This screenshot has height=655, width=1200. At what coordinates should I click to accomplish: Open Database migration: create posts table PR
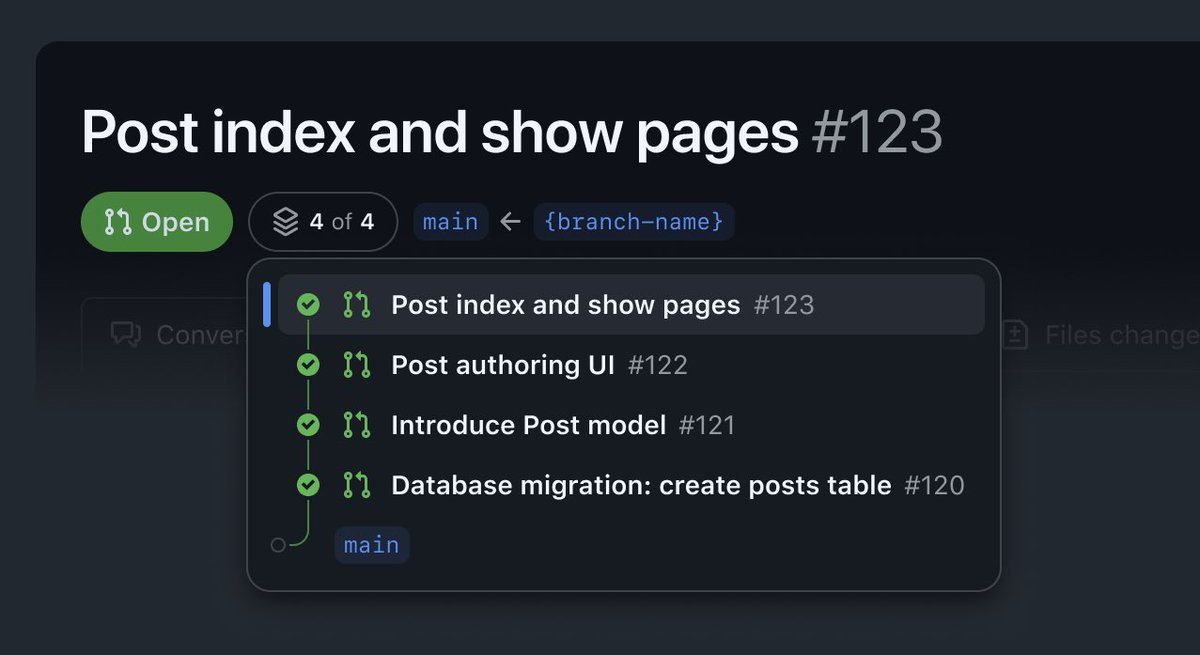[x=640, y=485]
